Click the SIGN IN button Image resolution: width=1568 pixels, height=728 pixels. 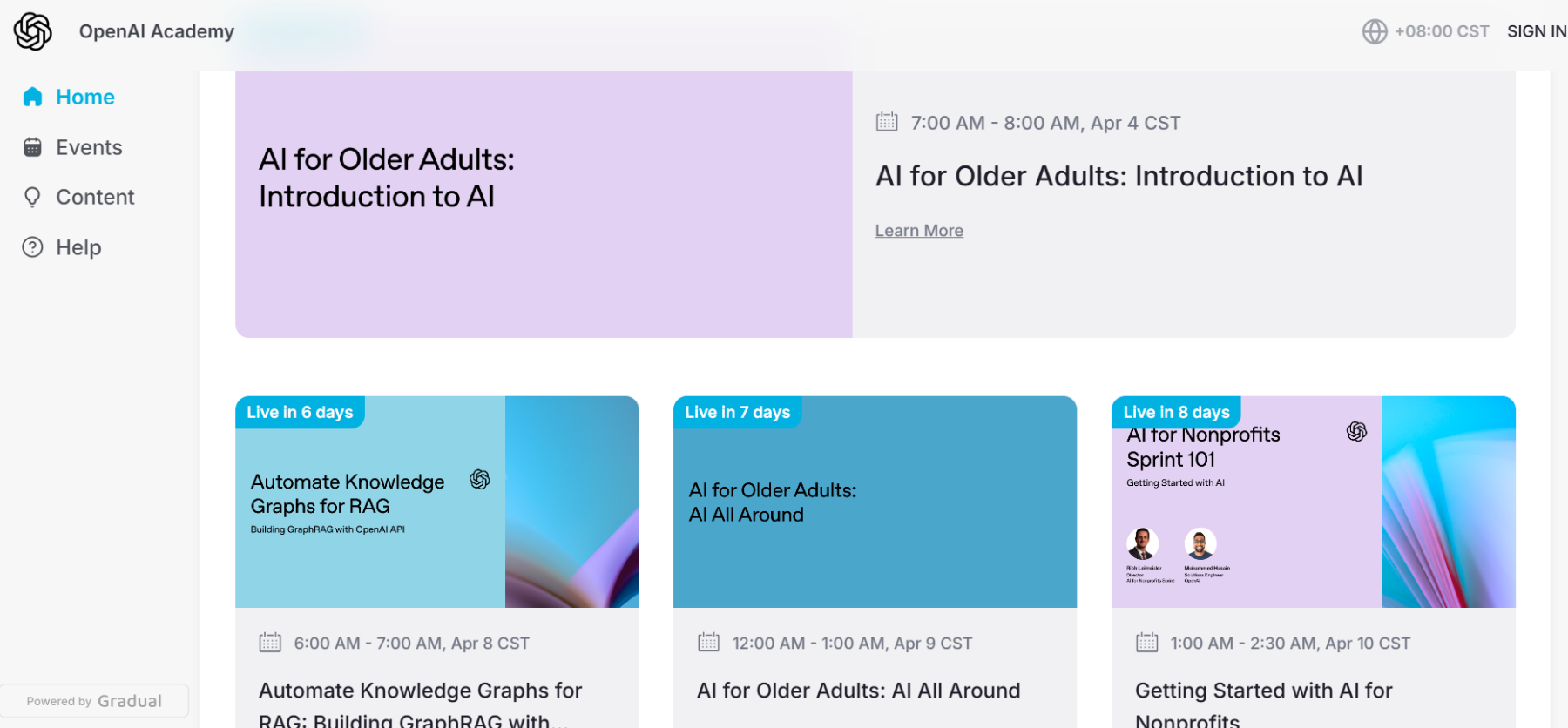(1537, 31)
